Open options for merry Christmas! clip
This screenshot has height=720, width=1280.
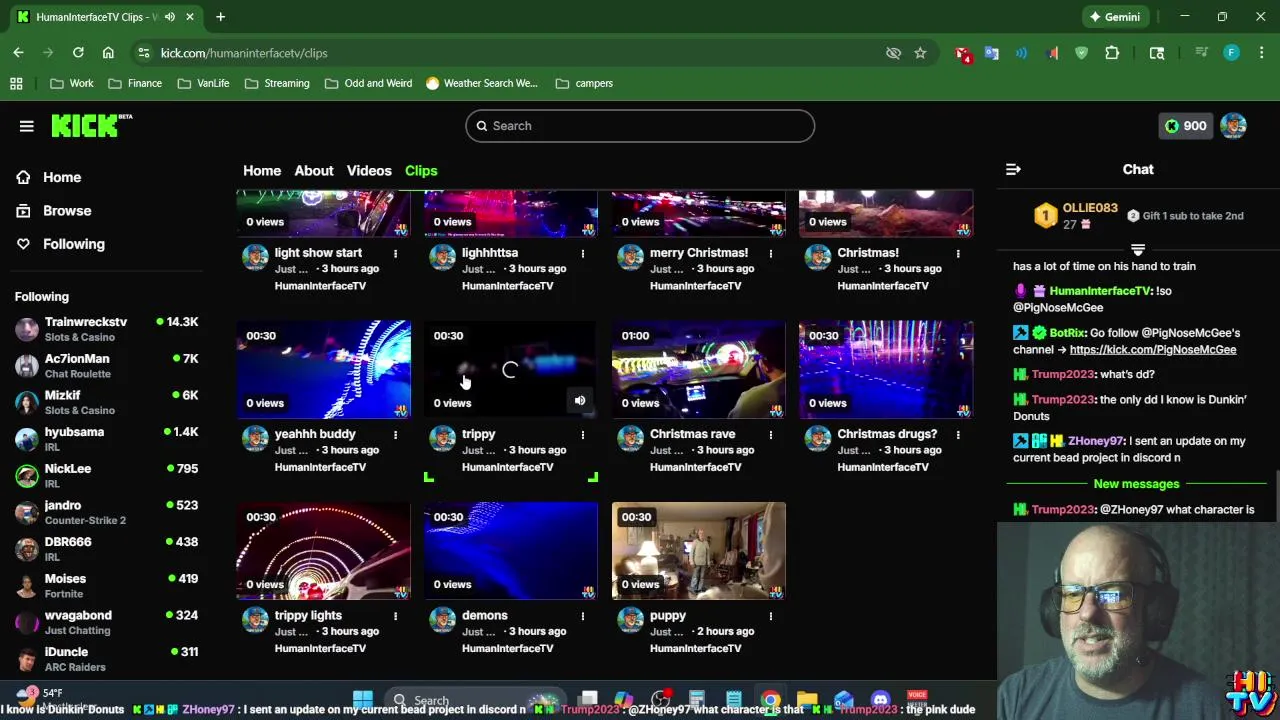pos(770,254)
